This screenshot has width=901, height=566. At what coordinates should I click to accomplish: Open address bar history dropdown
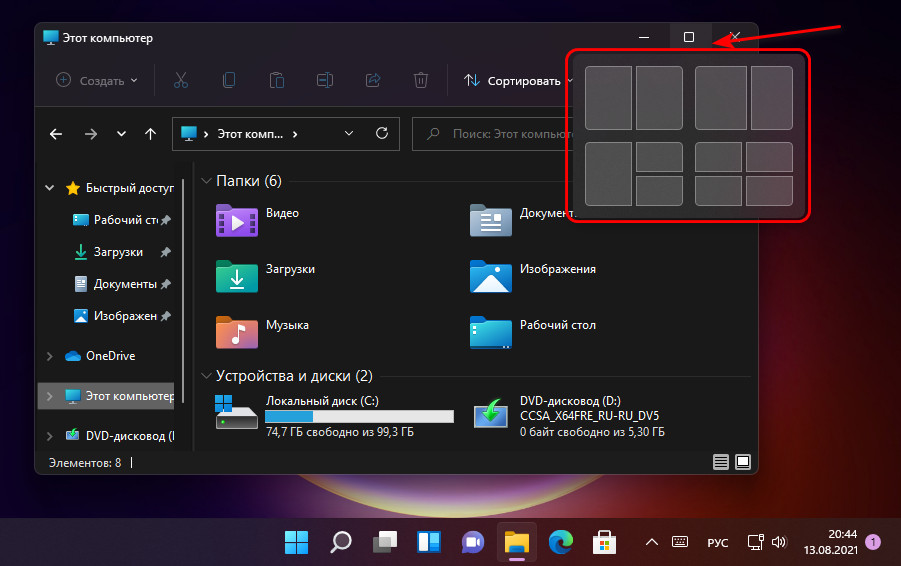349,133
